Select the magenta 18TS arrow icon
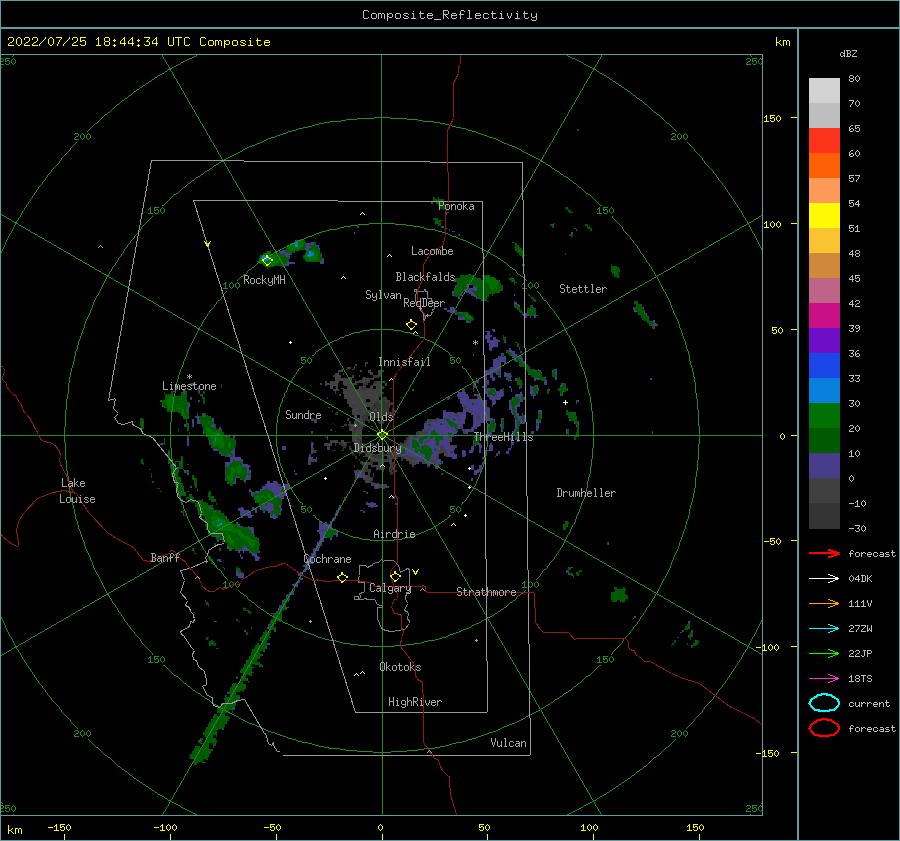Screen dimensions: 900x841 (824, 678)
